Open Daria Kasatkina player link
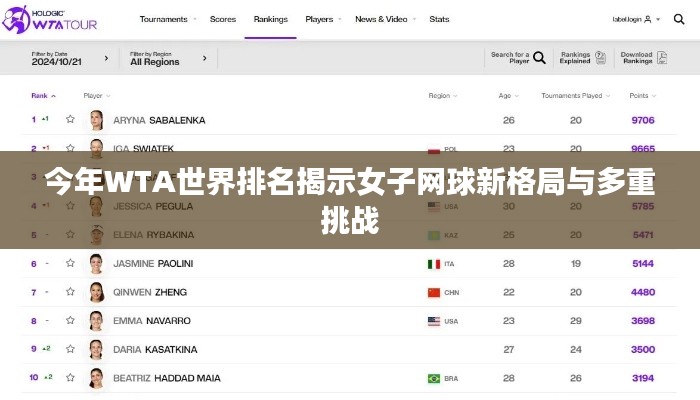The image size is (700, 400). 155,350
